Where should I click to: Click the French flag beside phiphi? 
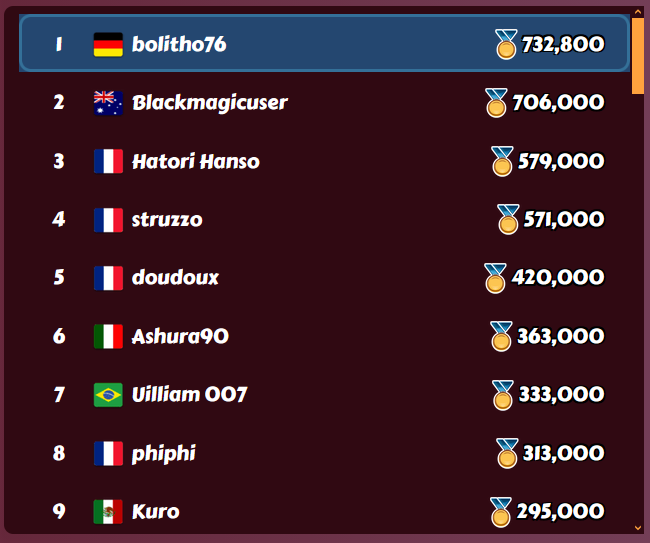point(108,453)
